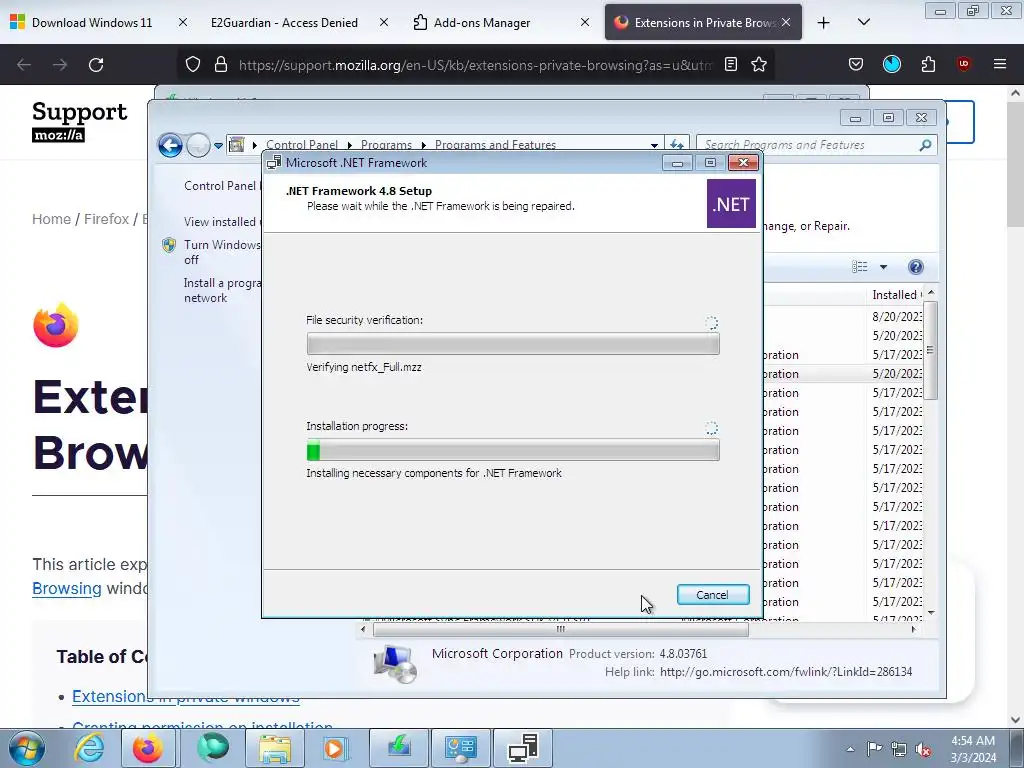
Task: Click the Turn Windows features on or off link
Action: 222,252
